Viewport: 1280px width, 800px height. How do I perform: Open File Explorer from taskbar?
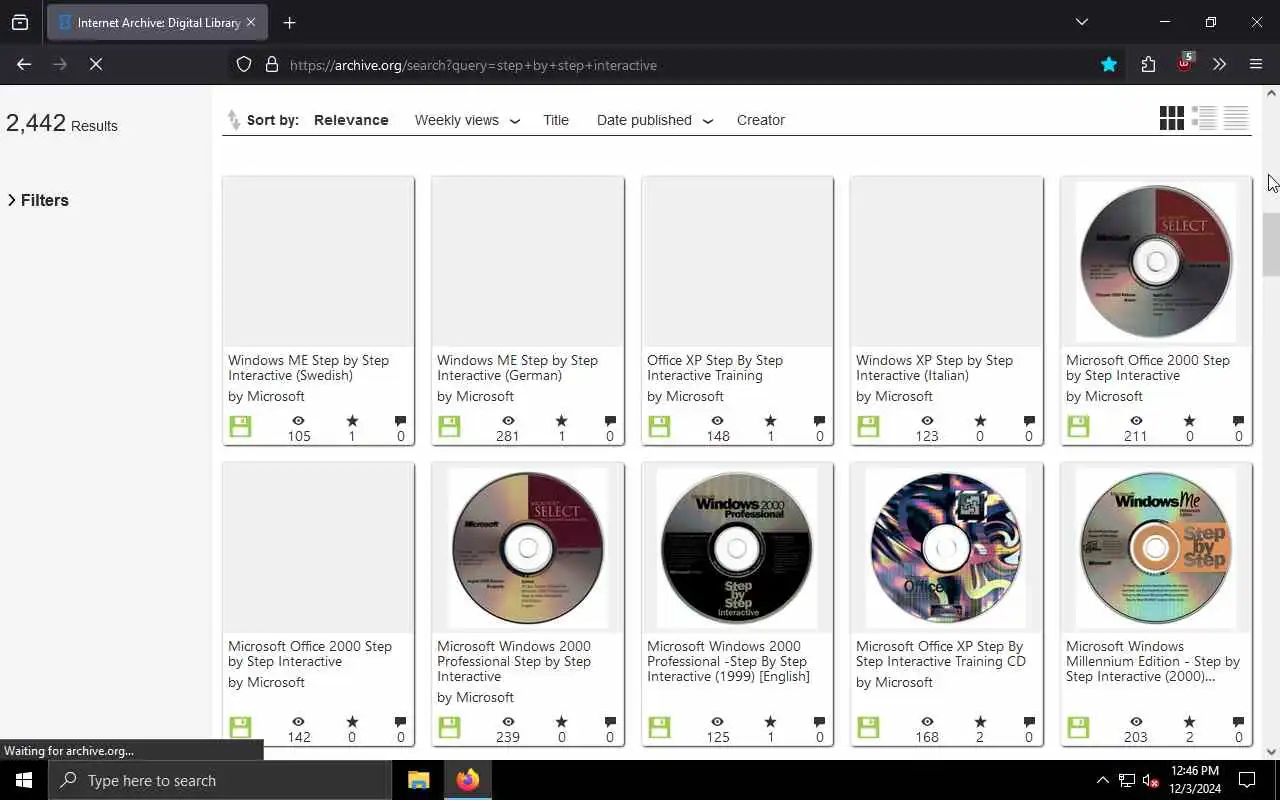[418, 780]
